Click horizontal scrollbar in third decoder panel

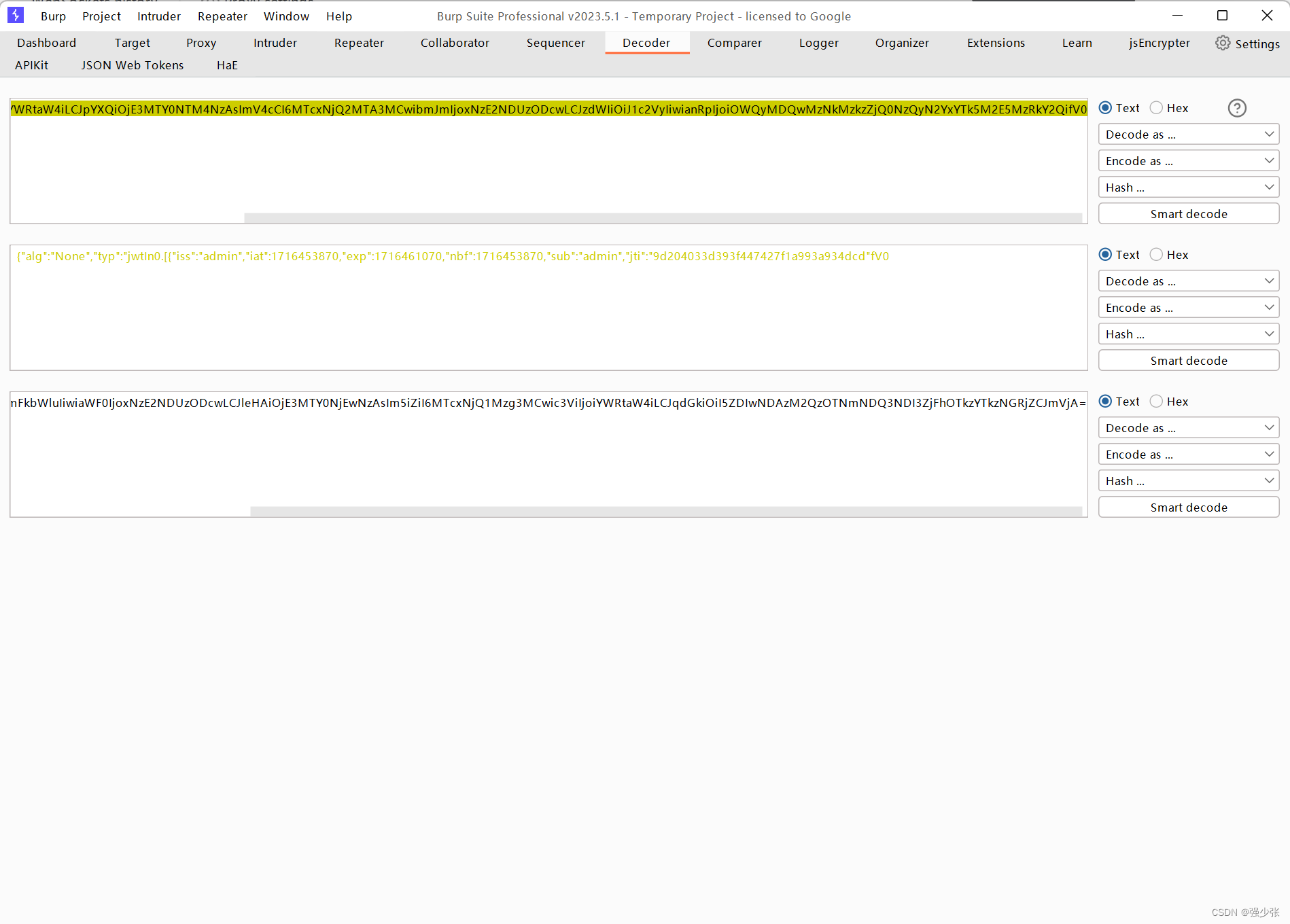tap(666, 512)
